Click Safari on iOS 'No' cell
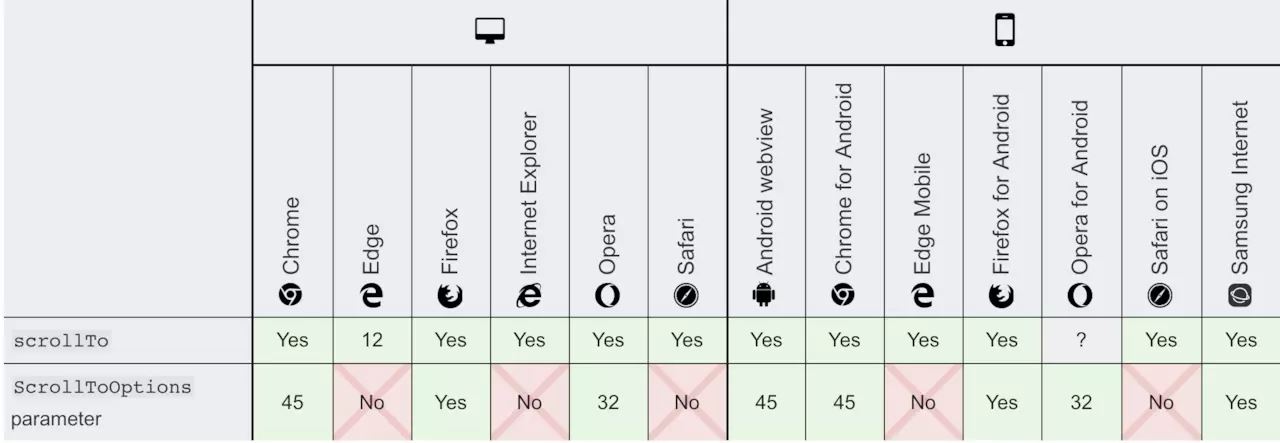This screenshot has height=443, width=1280. [x=1161, y=402]
